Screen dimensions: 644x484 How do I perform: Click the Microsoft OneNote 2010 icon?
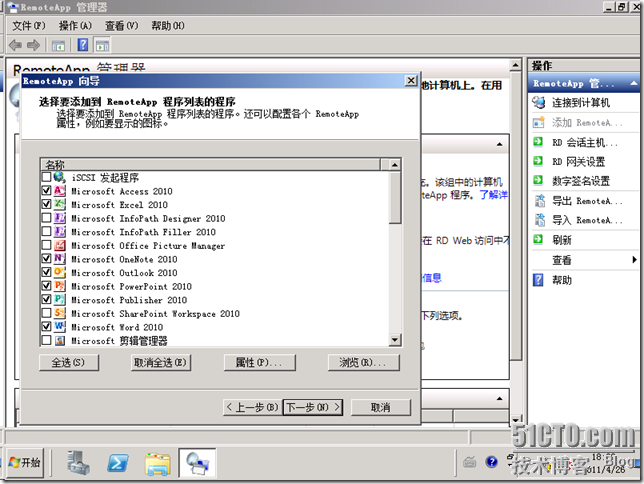click(60, 259)
